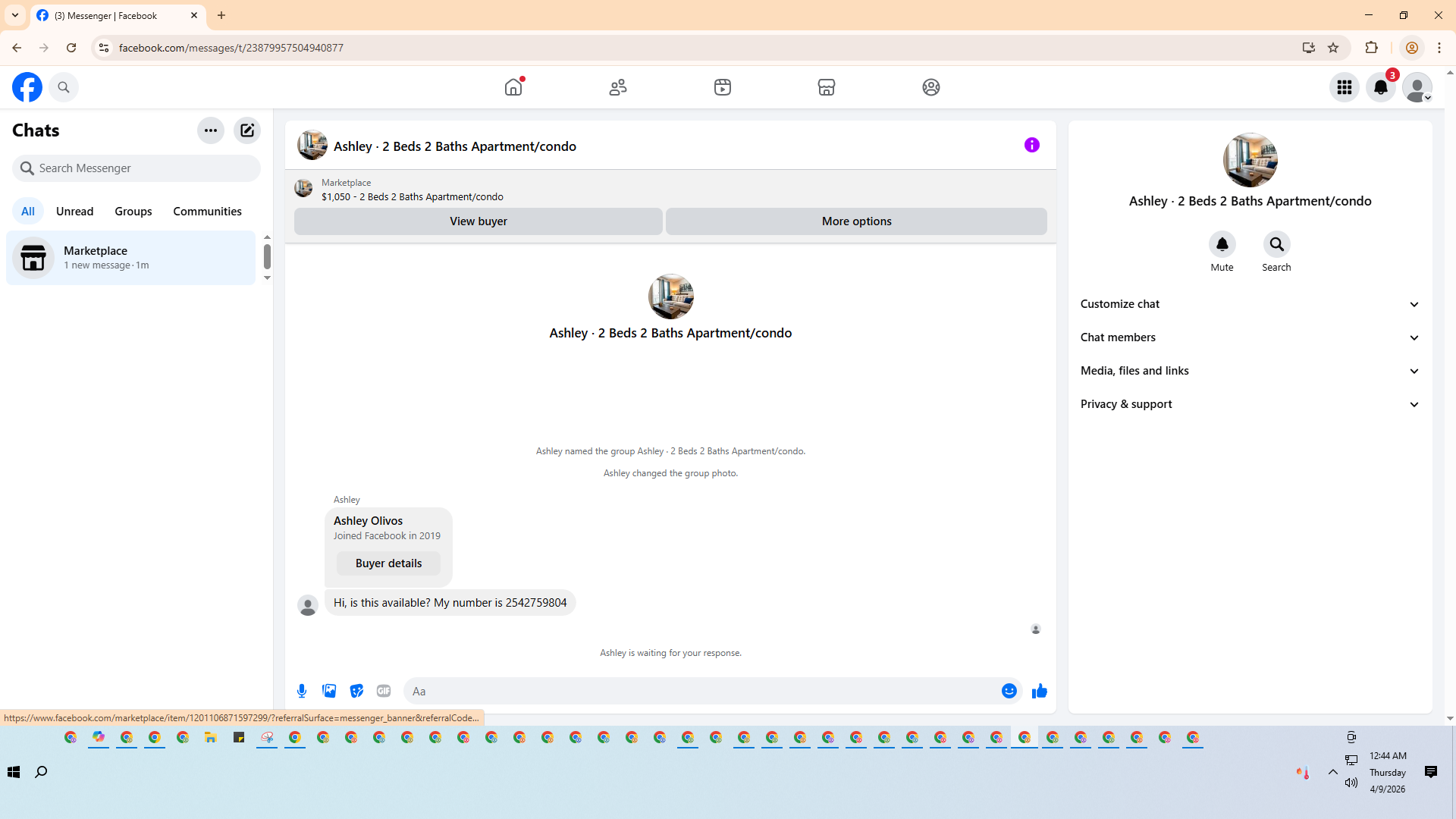
Task: Attach a photo using the image icon
Action: click(x=329, y=691)
